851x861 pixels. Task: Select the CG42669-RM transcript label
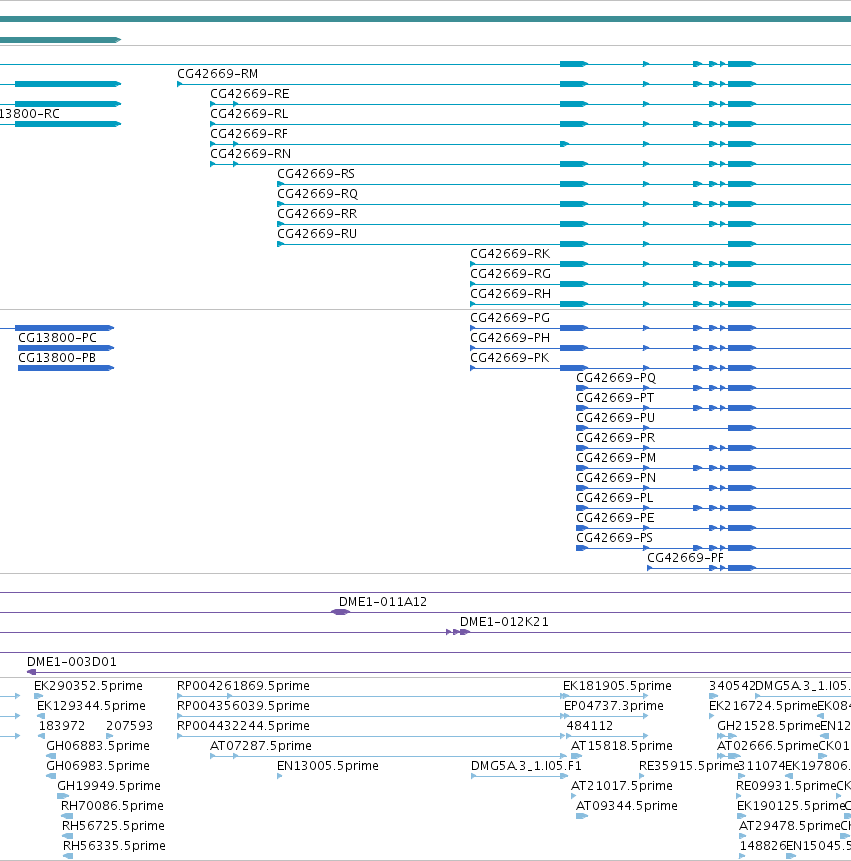coord(217,74)
